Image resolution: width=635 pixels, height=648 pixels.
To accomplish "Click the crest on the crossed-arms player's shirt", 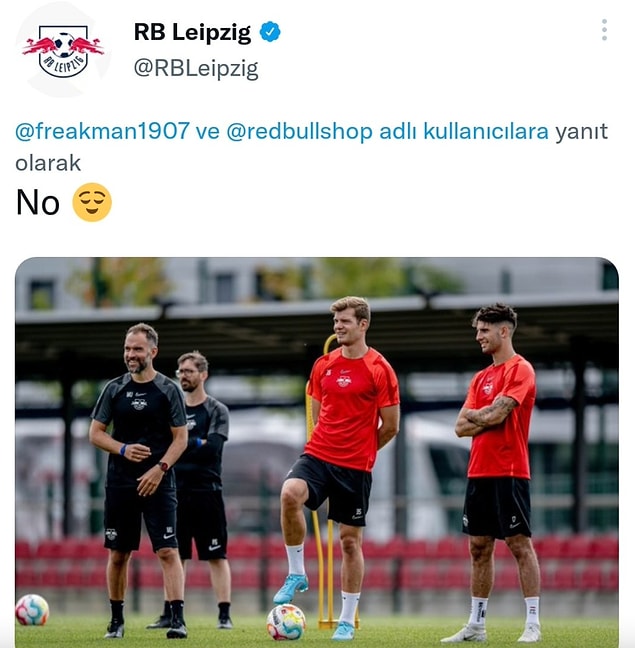I will point(488,388).
